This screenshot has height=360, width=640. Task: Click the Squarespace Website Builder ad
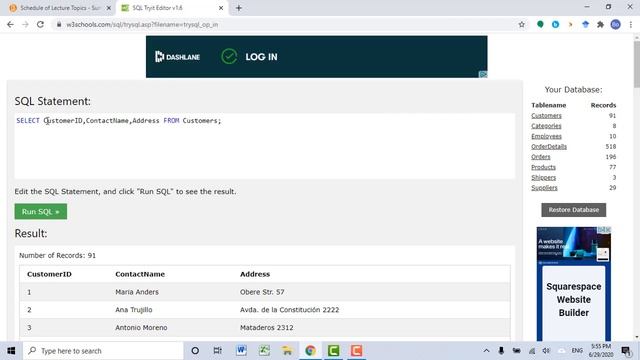[x=573, y=284]
